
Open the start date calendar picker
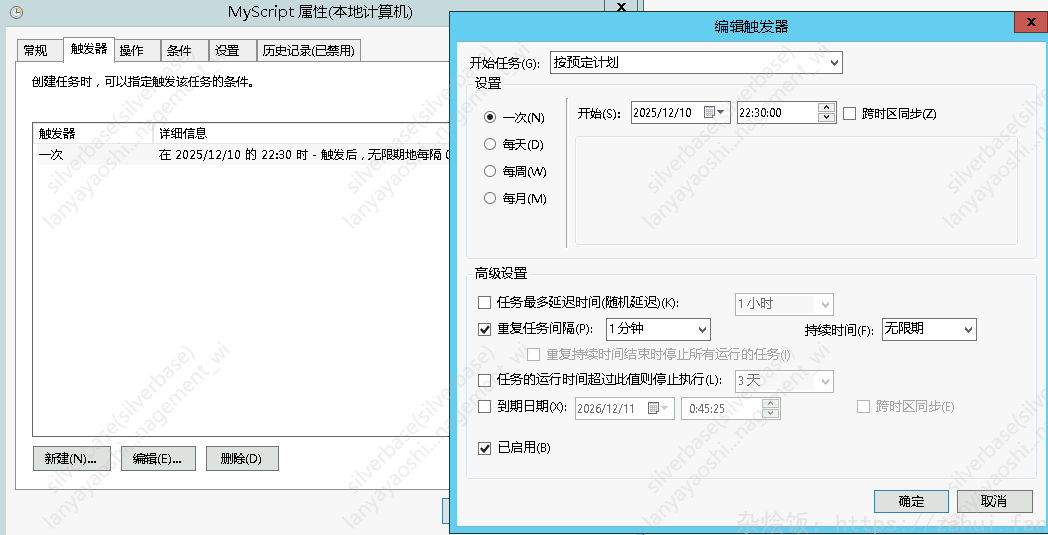point(714,112)
